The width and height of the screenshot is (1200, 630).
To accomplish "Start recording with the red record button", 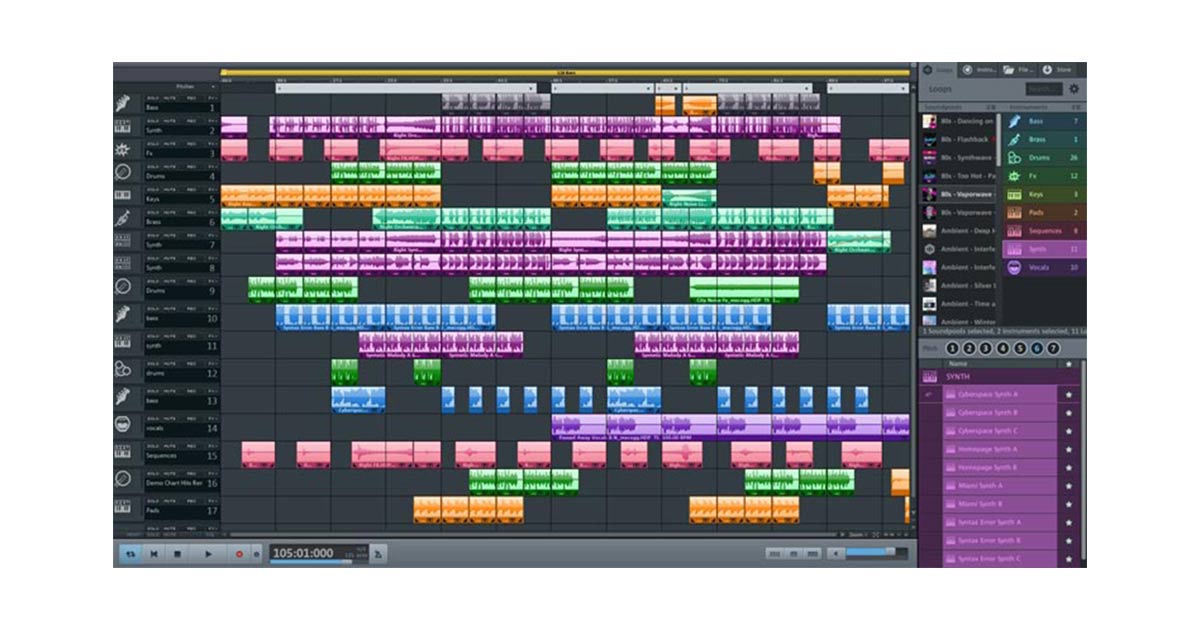I will click(239, 553).
